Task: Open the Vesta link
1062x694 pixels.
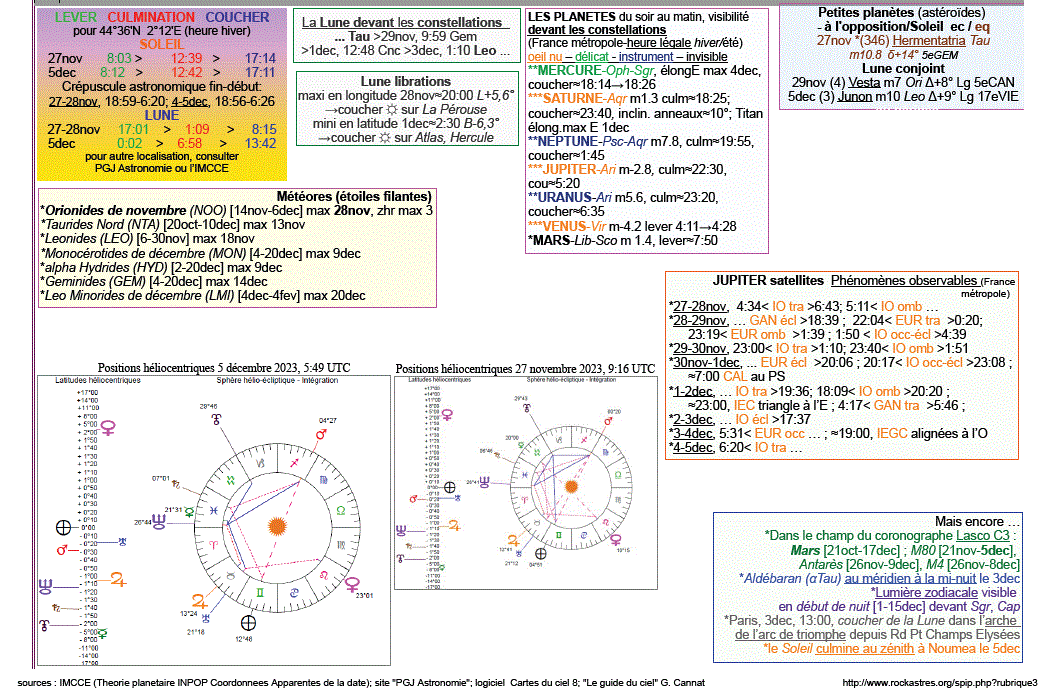Action: [x=864, y=82]
